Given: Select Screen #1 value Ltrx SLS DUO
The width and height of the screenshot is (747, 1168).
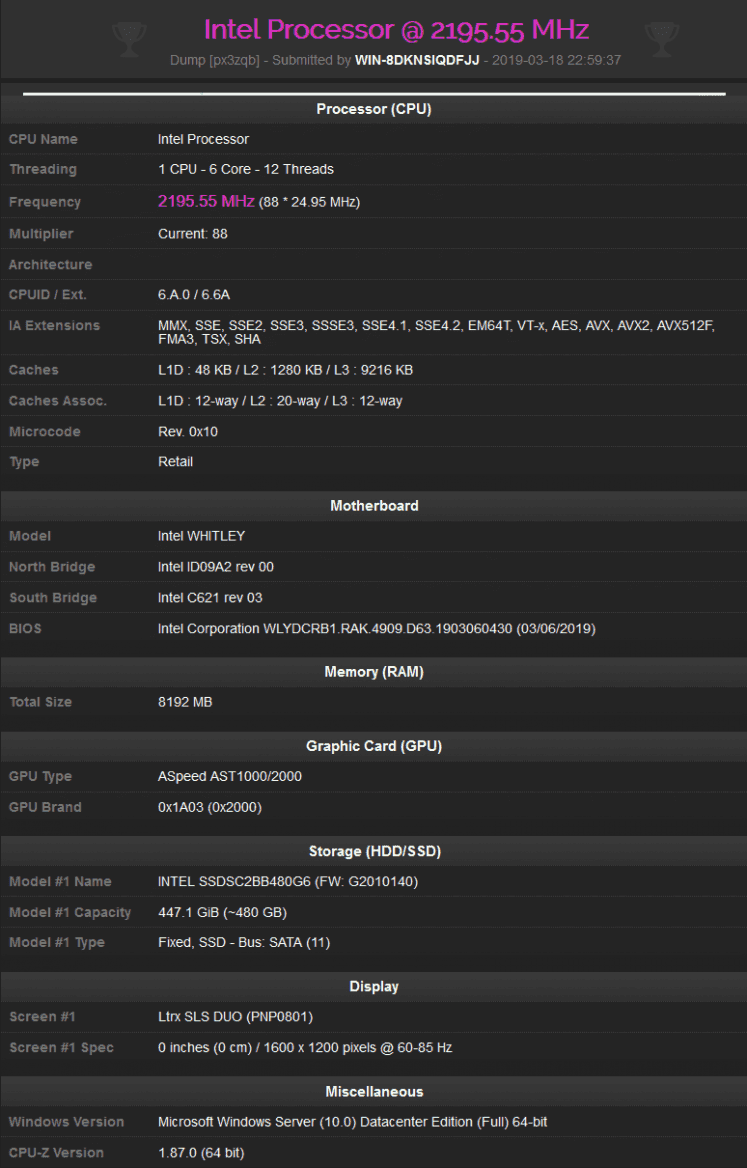Looking at the screenshot, I should tap(235, 1017).
